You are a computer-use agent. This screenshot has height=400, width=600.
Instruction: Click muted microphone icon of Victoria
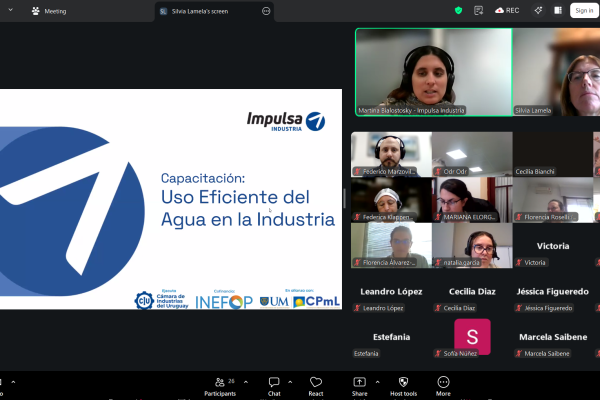point(519,263)
